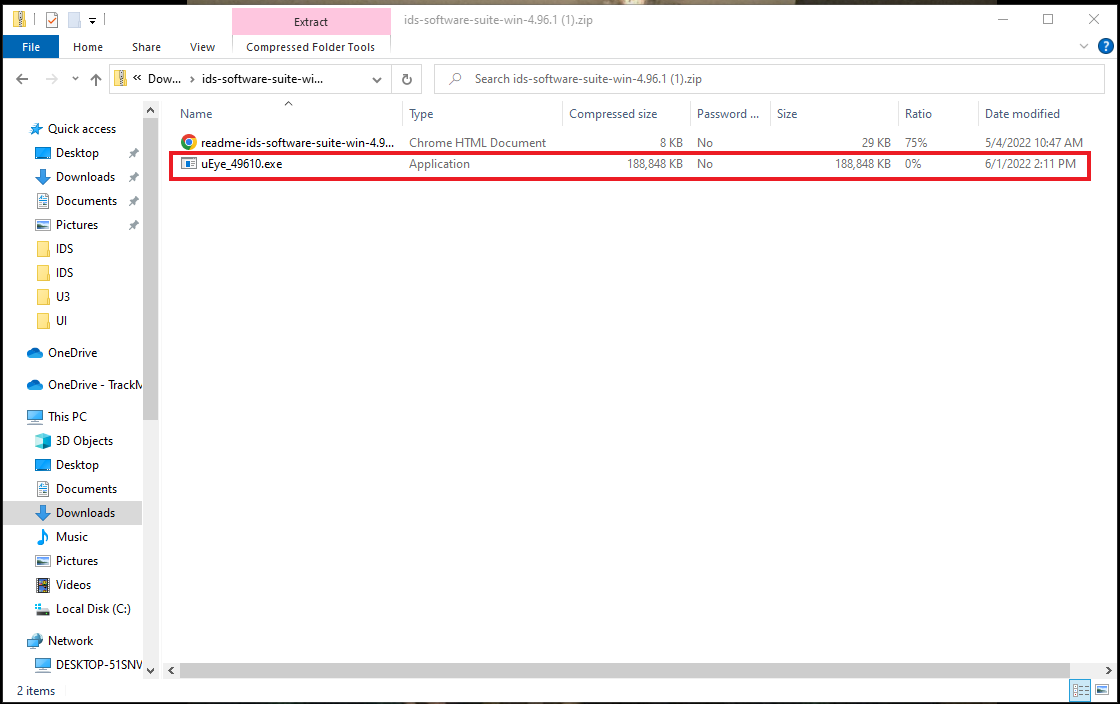Expand the address bar history dropdown
1120x704 pixels.
coord(377,79)
